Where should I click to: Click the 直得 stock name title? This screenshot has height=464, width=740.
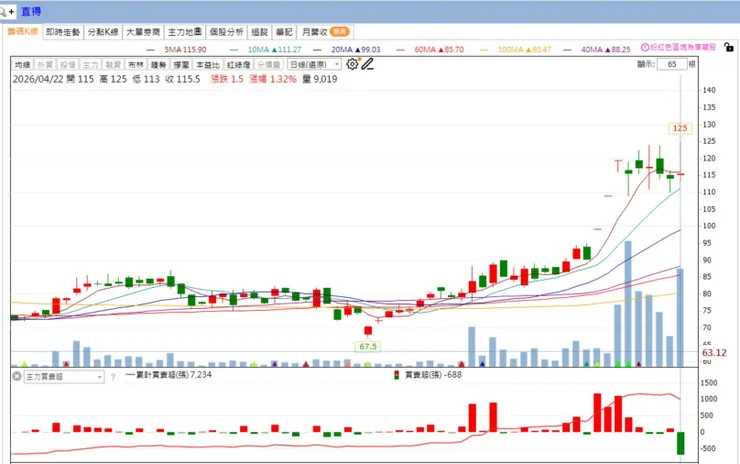click(31, 11)
